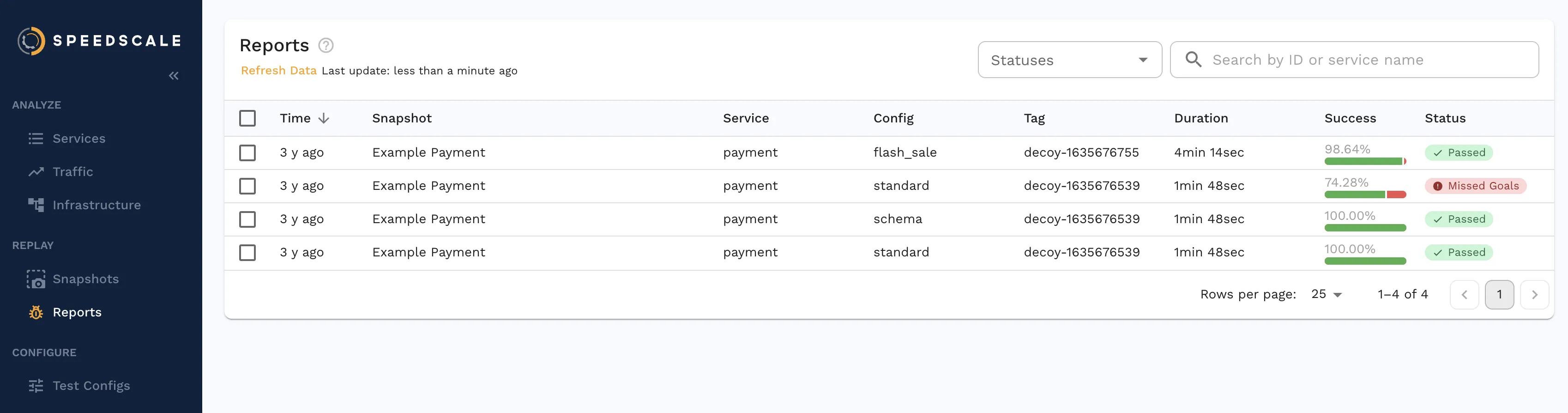
Task: Check the schema report row checkbox
Action: [x=247, y=219]
